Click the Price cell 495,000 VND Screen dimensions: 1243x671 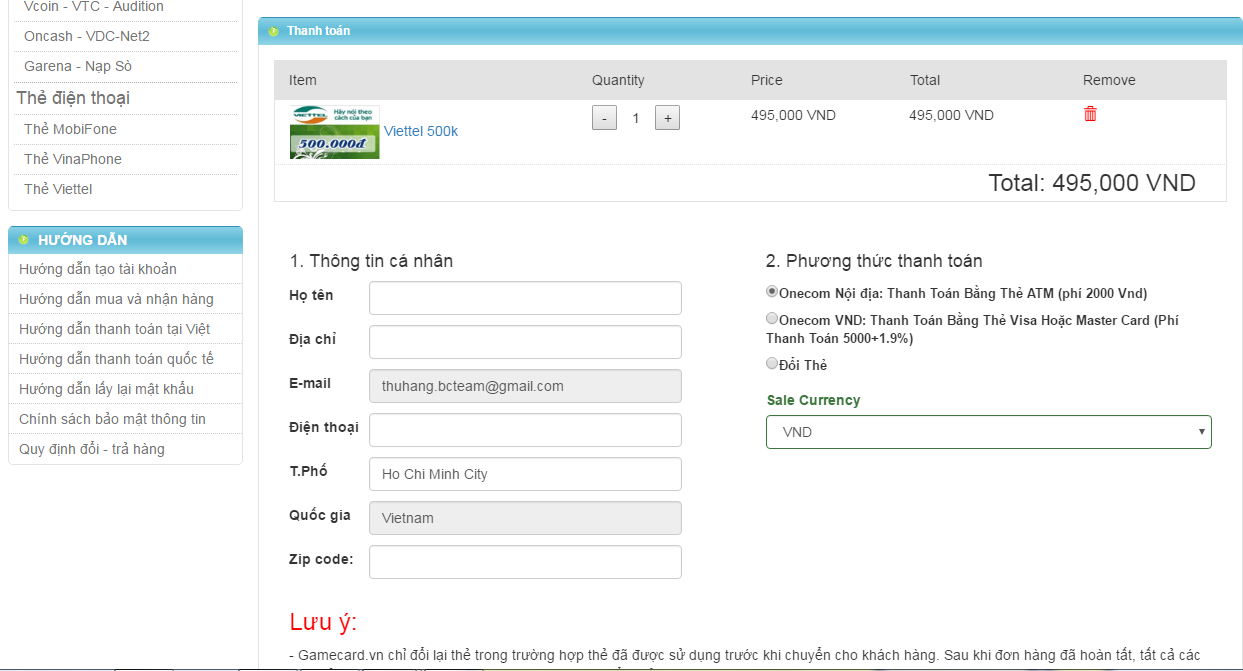[793, 115]
